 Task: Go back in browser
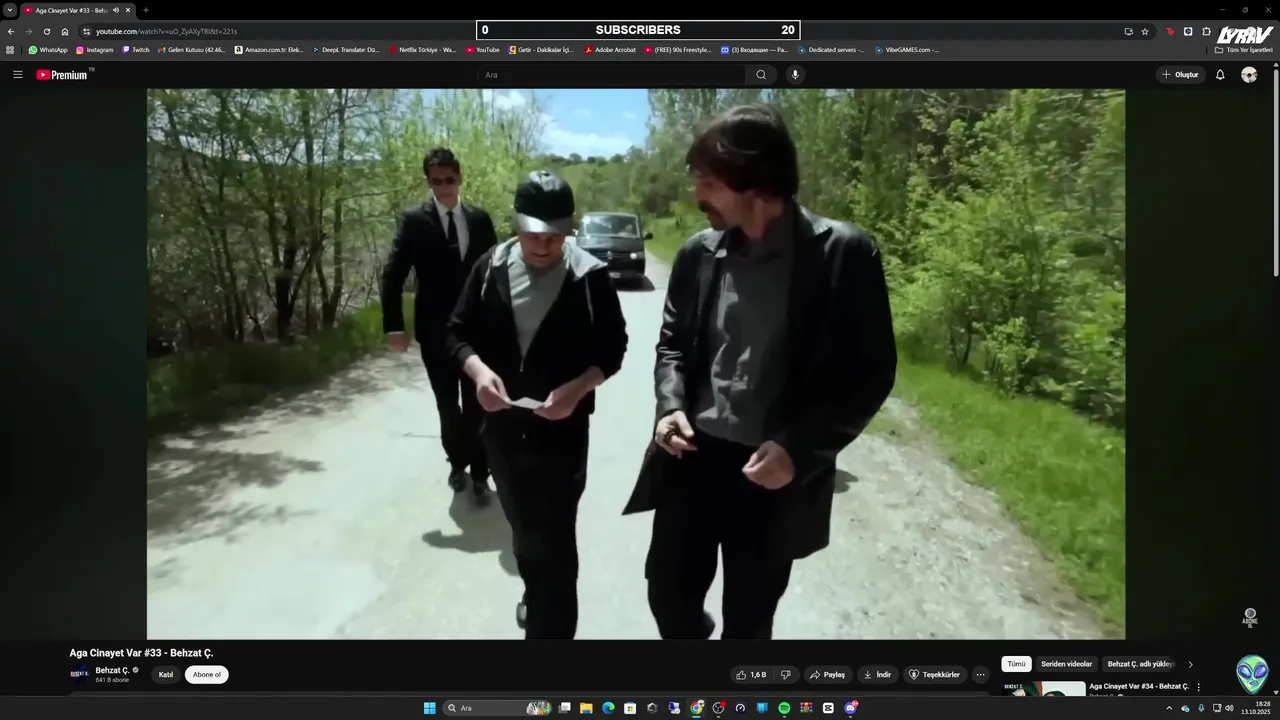click(11, 31)
